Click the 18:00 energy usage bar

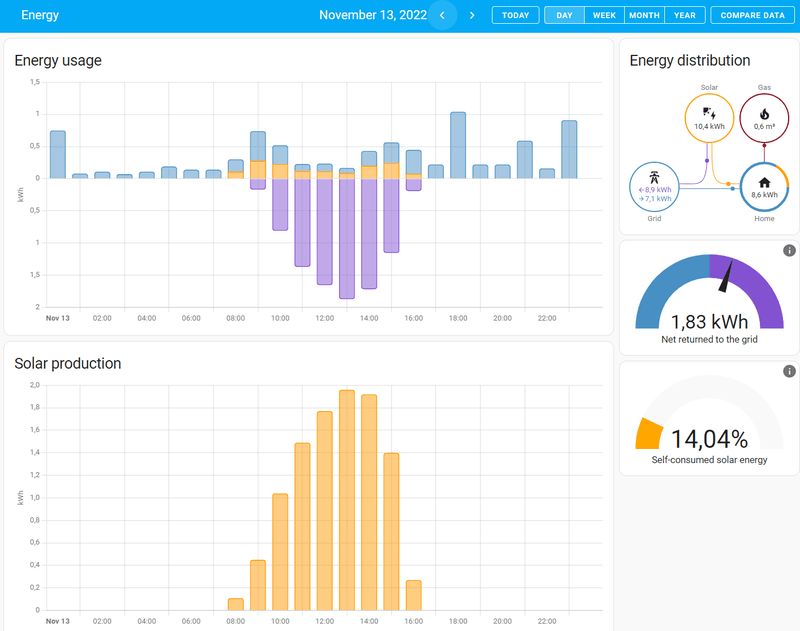coord(458,145)
